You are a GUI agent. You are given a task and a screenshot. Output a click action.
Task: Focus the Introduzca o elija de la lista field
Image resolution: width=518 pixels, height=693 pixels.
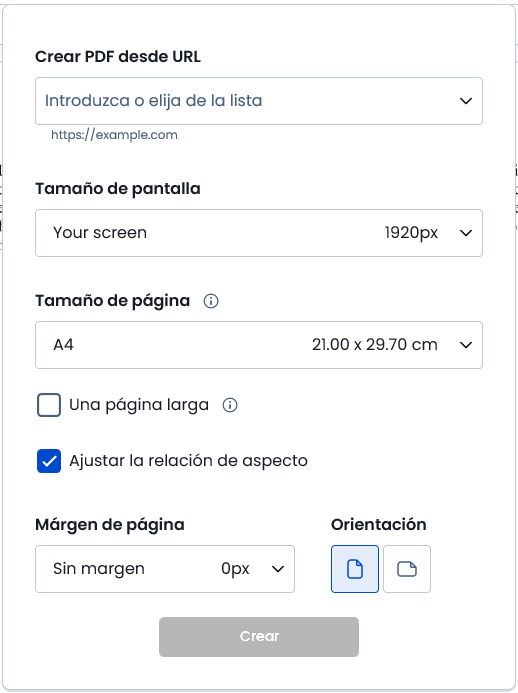(x=259, y=101)
